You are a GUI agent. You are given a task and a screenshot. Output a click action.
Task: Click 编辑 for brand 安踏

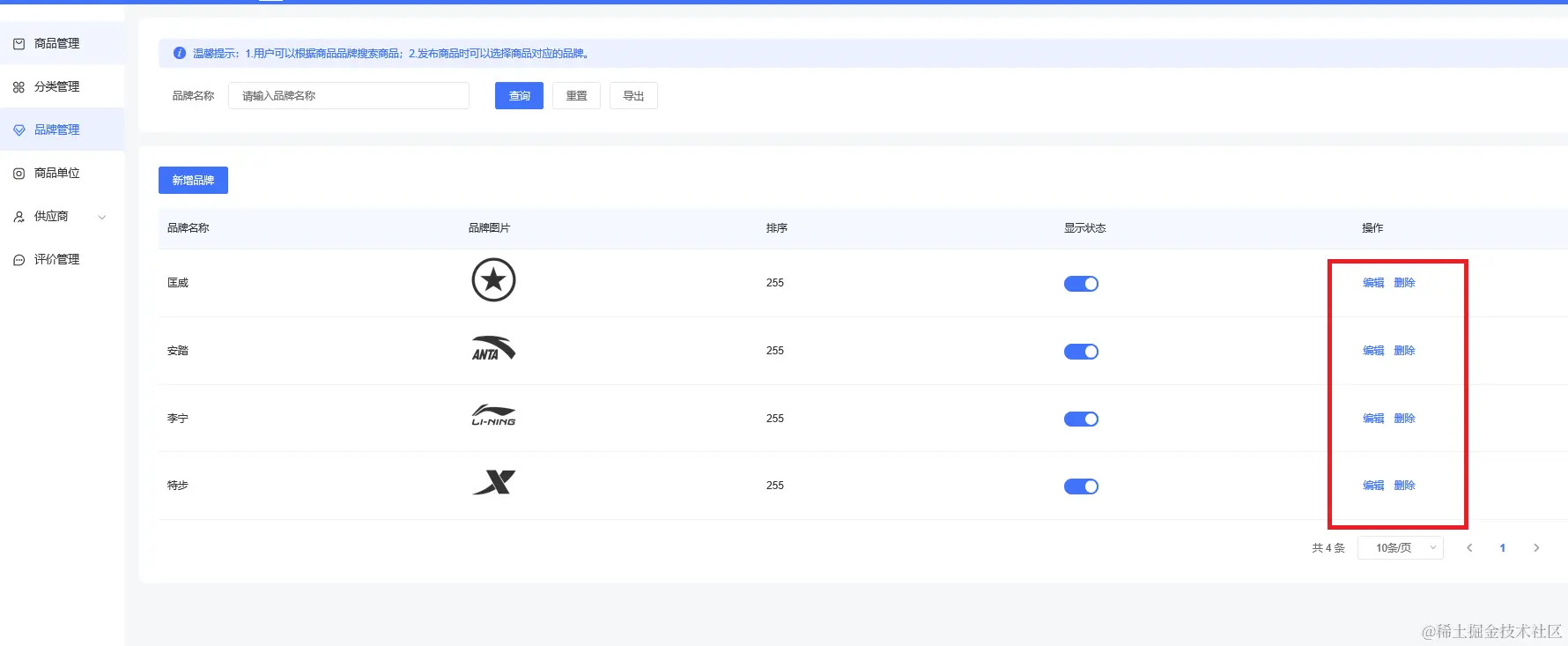(1373, 351)
